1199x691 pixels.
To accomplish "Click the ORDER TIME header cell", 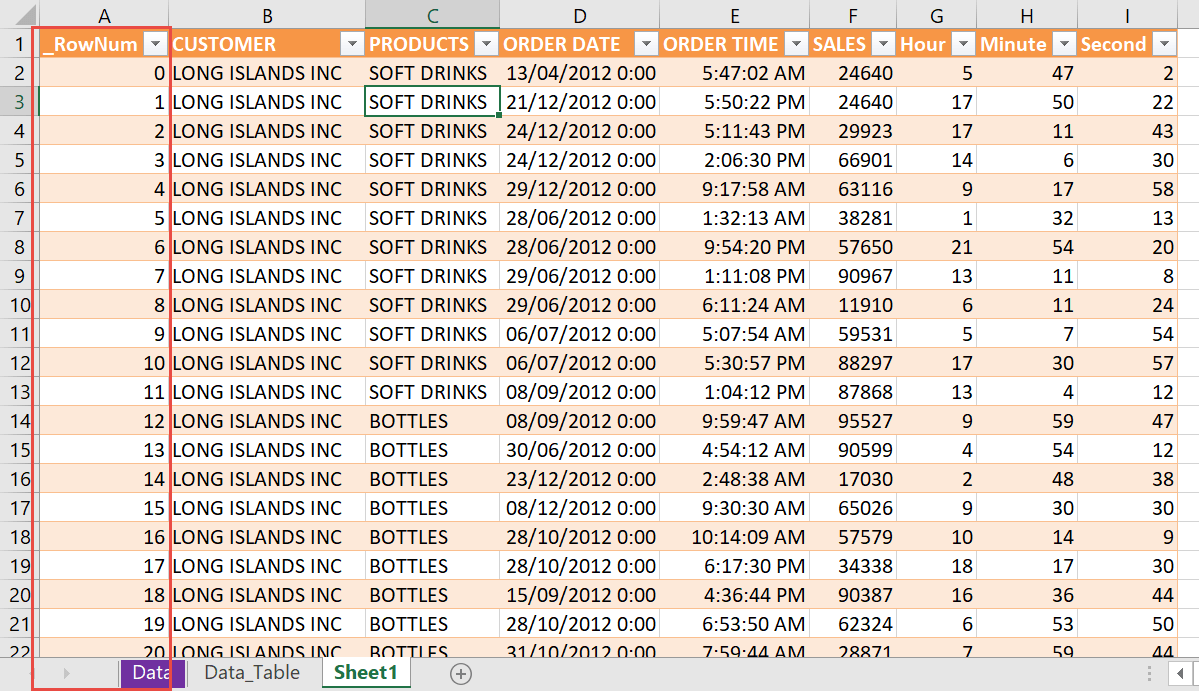I will pyautogui.click(x=734, y=44).
